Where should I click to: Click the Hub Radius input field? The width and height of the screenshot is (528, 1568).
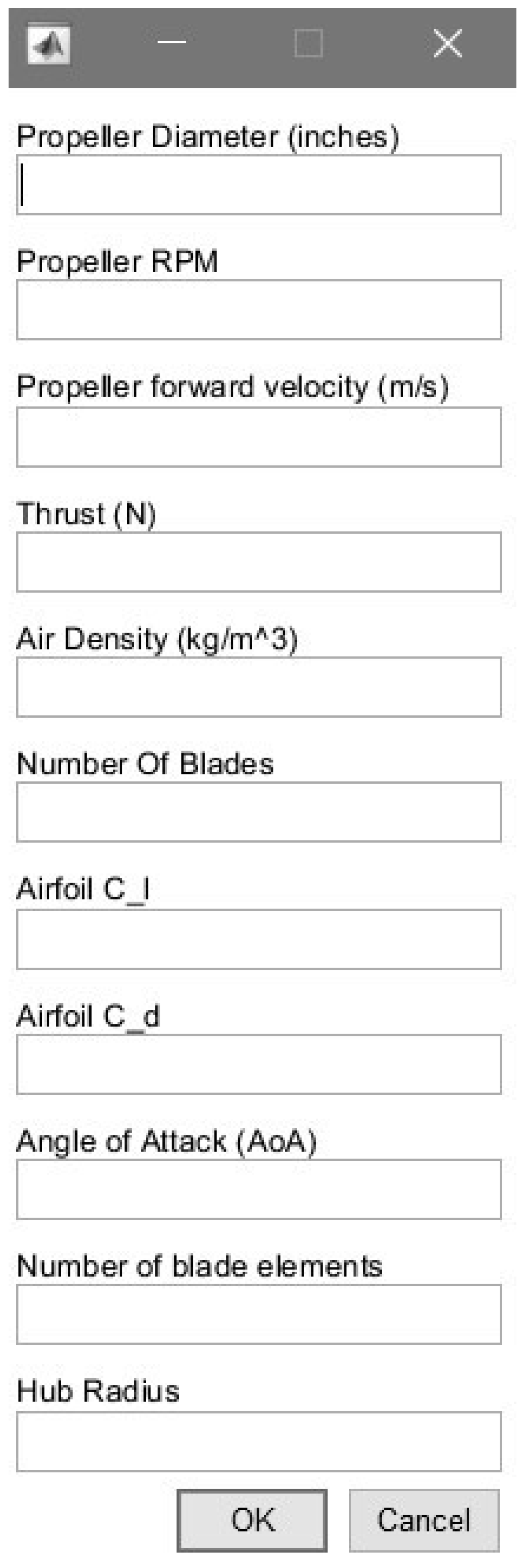pos(259,1442)
